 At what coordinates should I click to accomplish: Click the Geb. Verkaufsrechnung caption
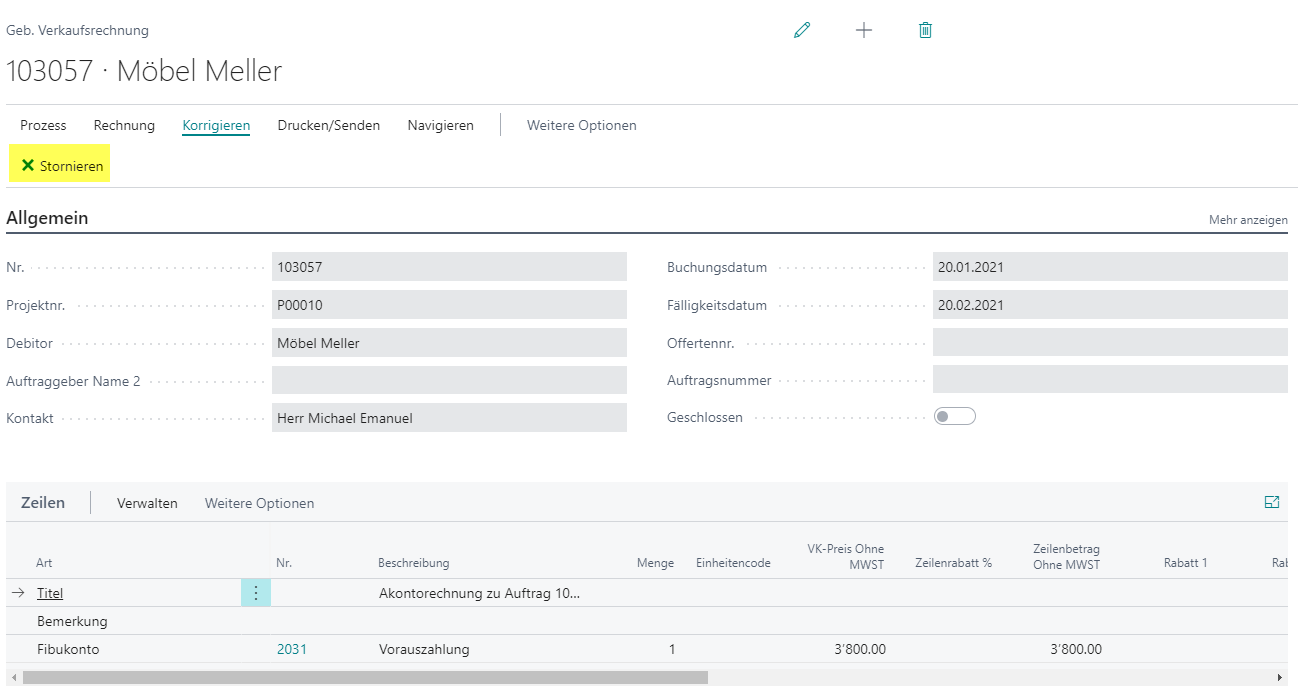pyautogui.click(x=77, y=31)
